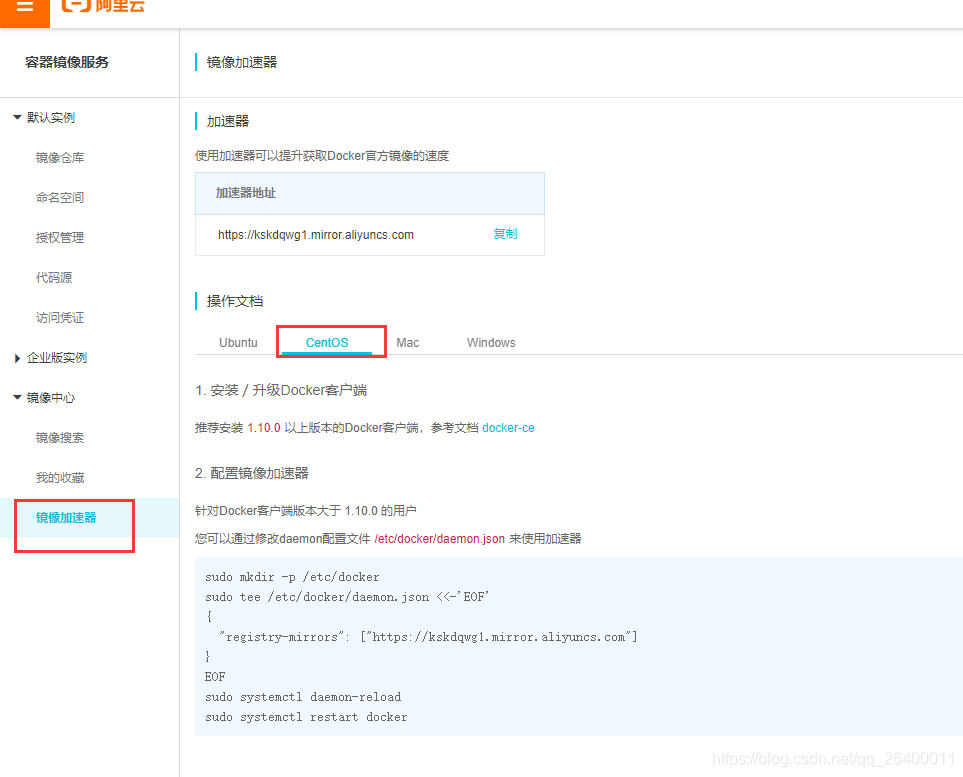
Task: Click the 阿里云 logo
Action: point(104,6)
